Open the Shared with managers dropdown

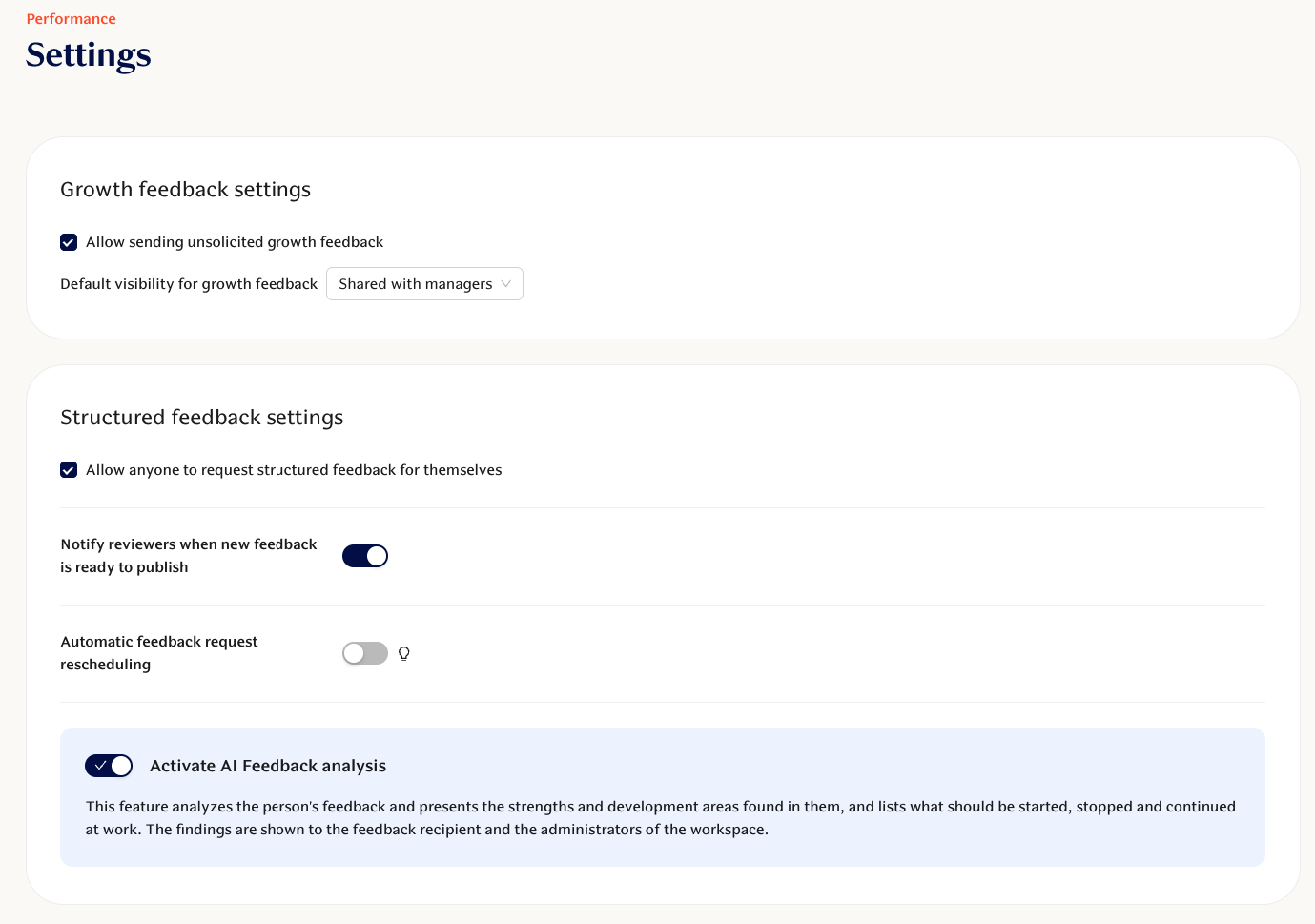(416, 284)
